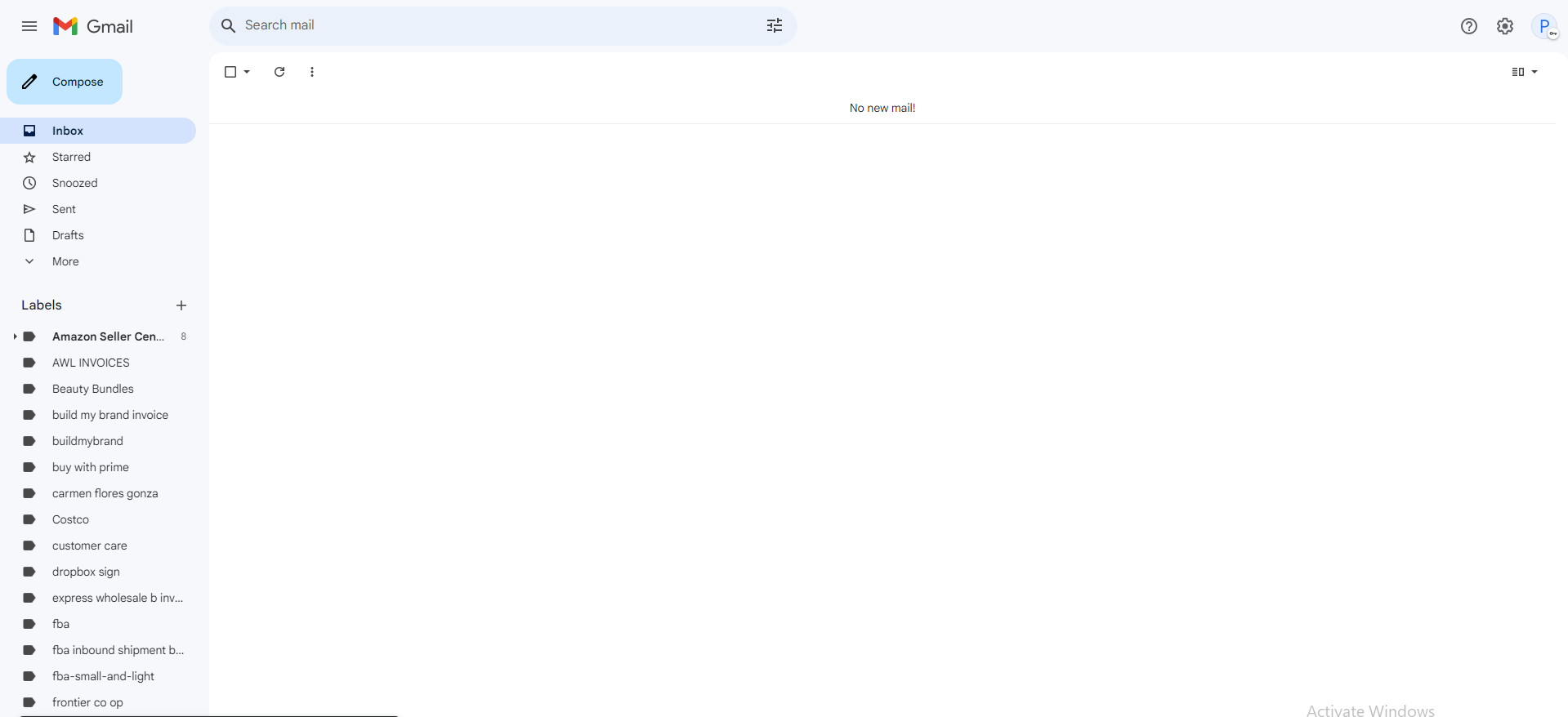This screenshot has height=717, width=1568.
Task: Click into the Search mail field
Action: [x=503, y=25]
